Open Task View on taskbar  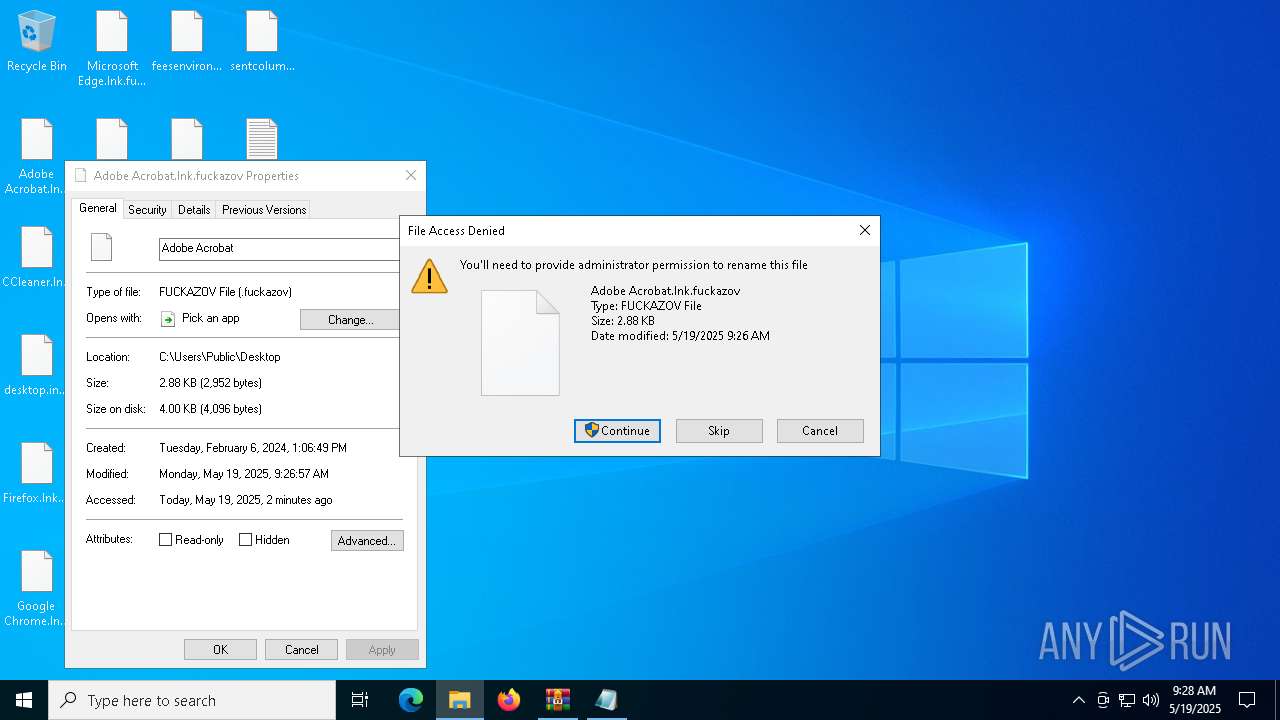tap(360, 700)
